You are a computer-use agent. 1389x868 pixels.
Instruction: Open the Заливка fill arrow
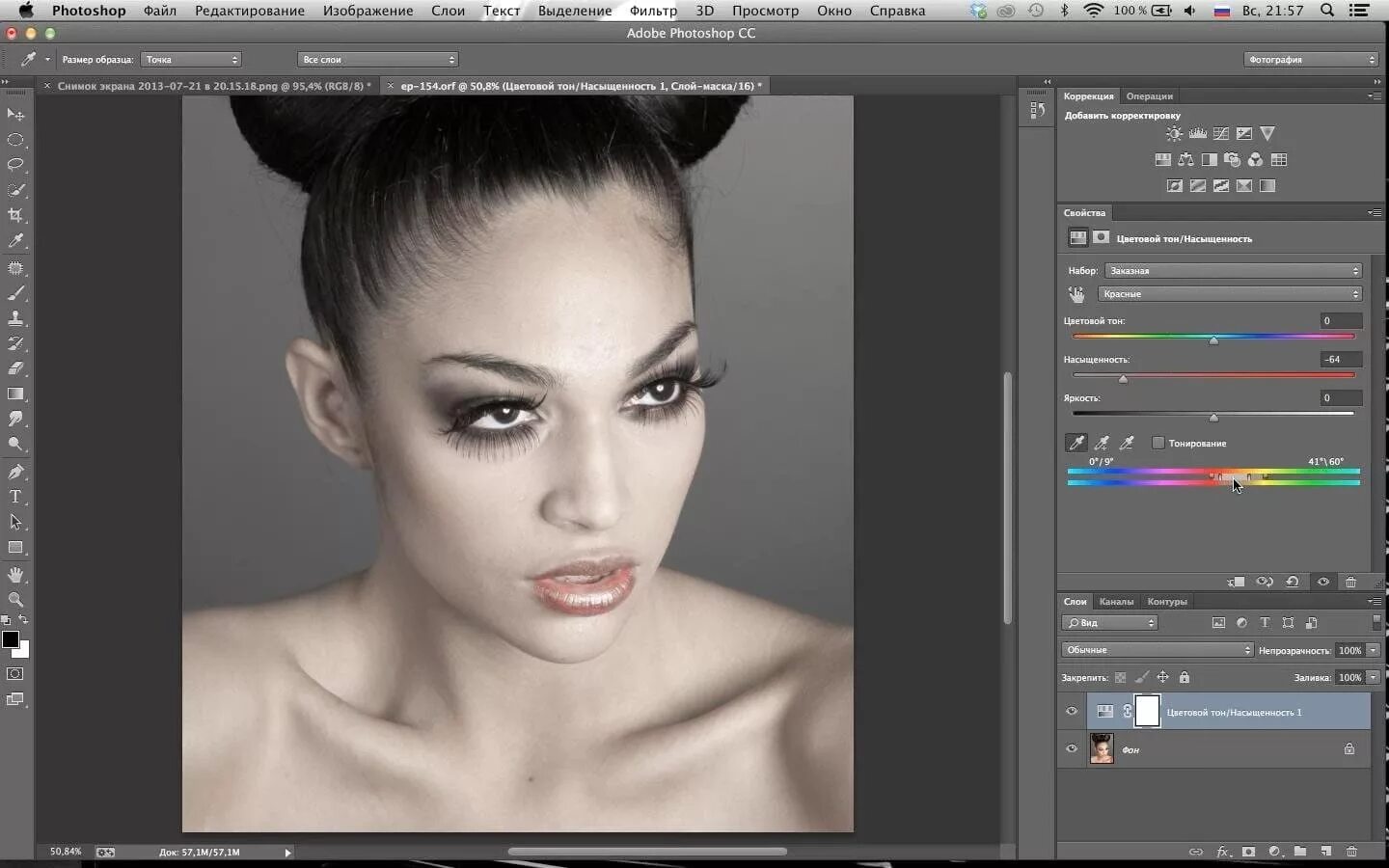(x=1373, y=677)
